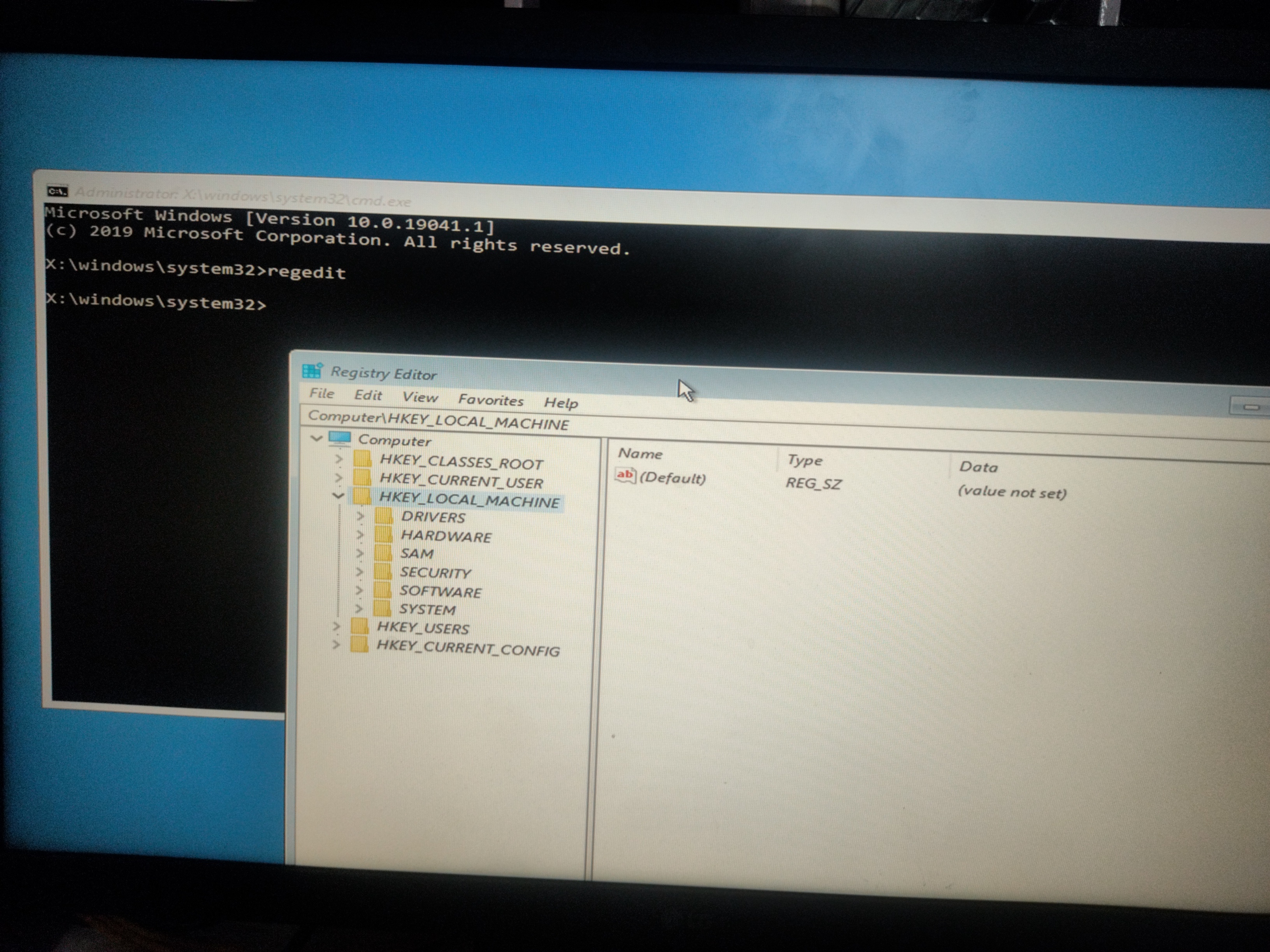Select the SECURITY key
1270x952 pixels.
click(x=435, y=573)
